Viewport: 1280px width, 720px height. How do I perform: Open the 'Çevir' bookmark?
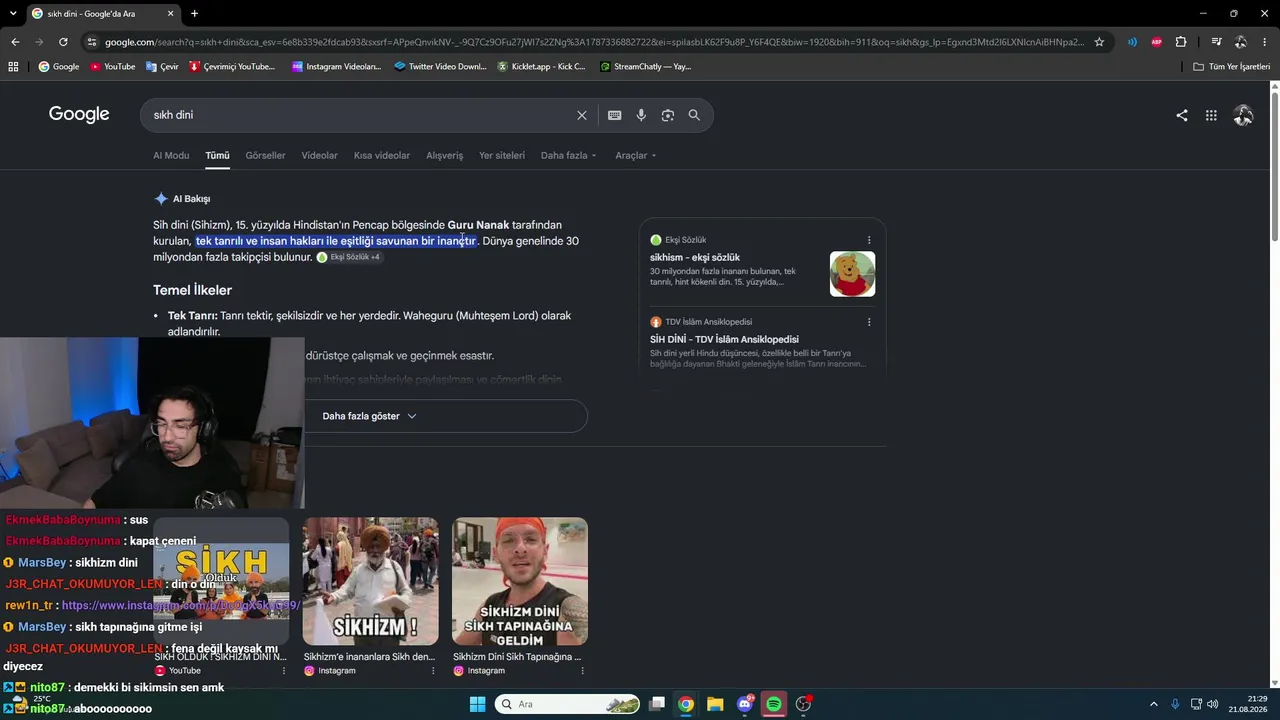click(162, 67)
